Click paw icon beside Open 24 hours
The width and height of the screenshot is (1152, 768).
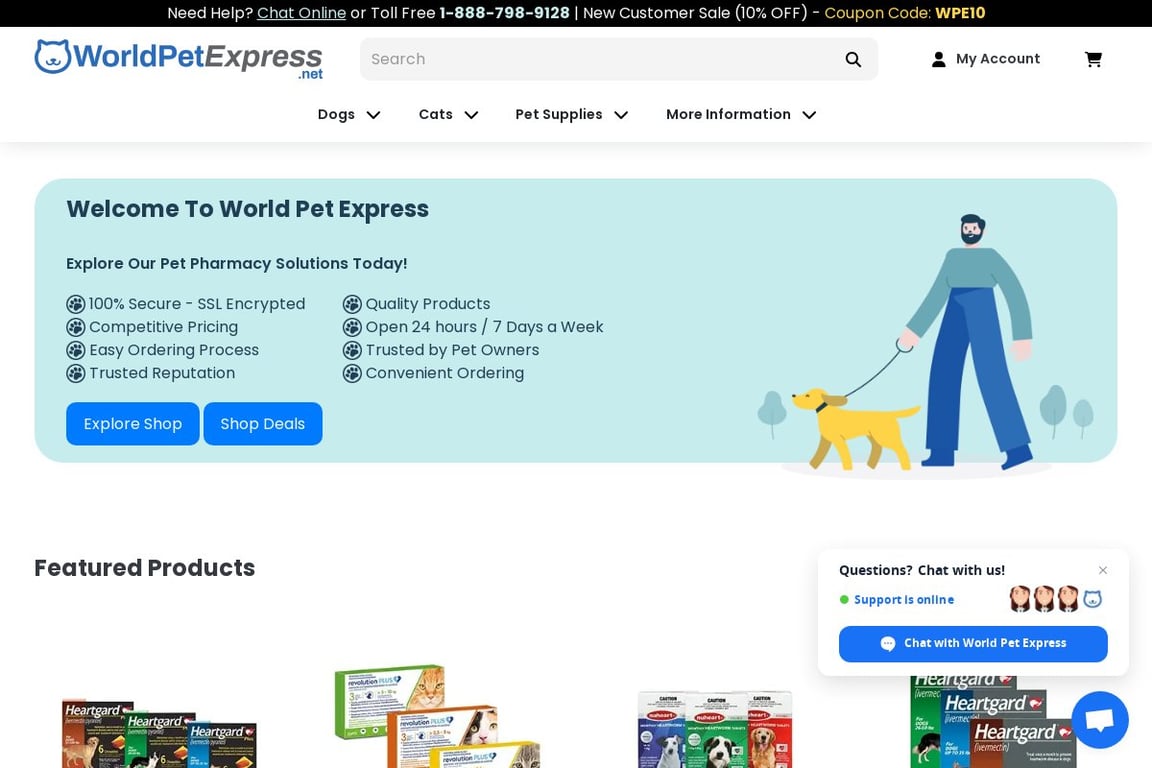tap(353, 327)
